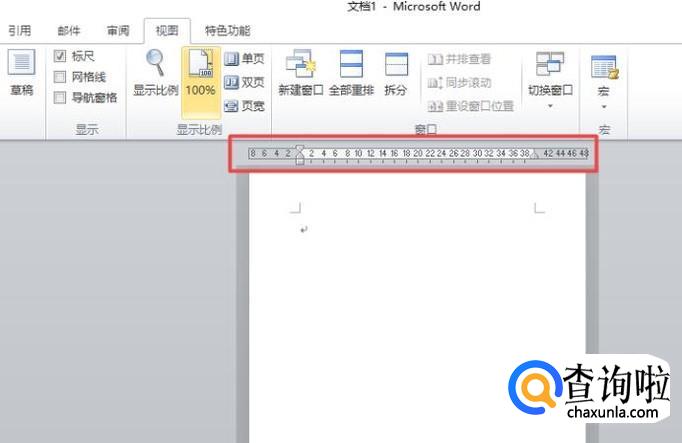Open the Review (审阅) tab
The height and width of the screenshot is (443, 682).
[118, 30]
